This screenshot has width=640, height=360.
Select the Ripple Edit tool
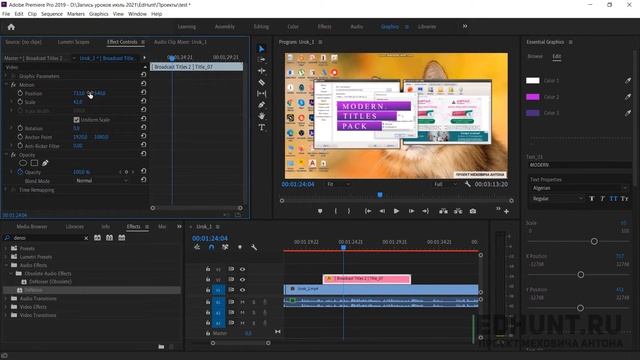pyautogui.click(x=262, y=71)
